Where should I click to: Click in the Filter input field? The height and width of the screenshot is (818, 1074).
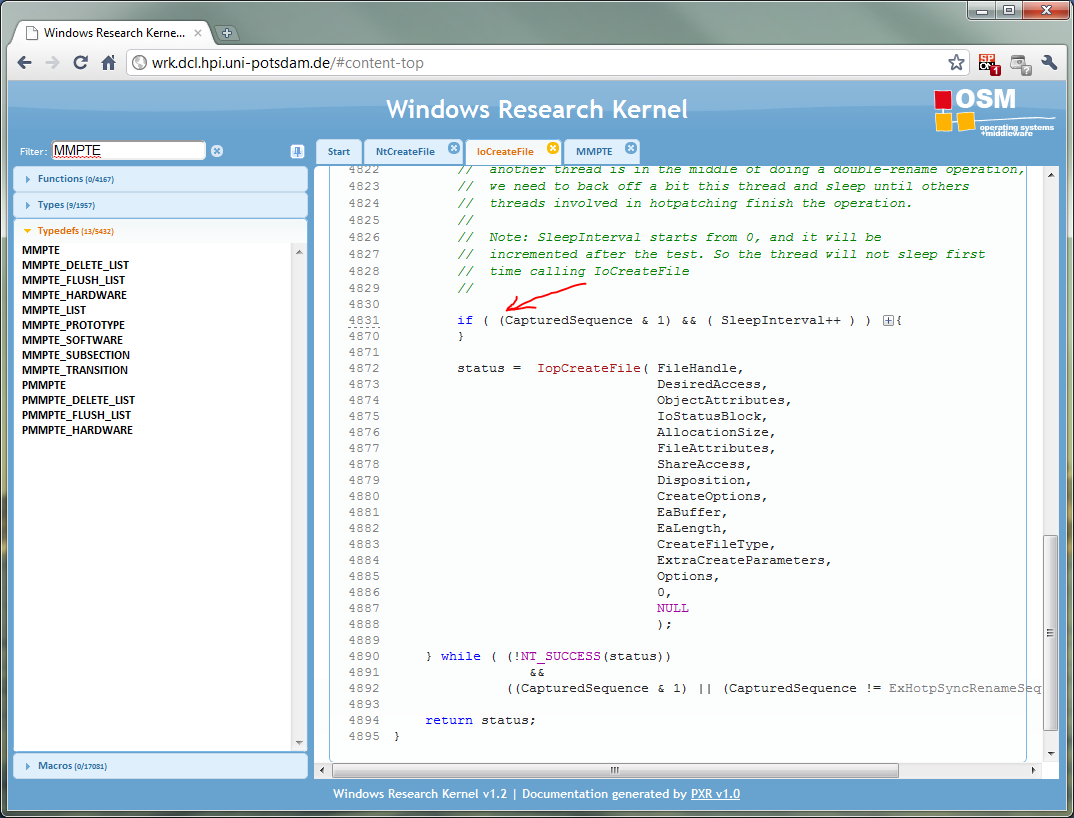click(x=129, y=151)
